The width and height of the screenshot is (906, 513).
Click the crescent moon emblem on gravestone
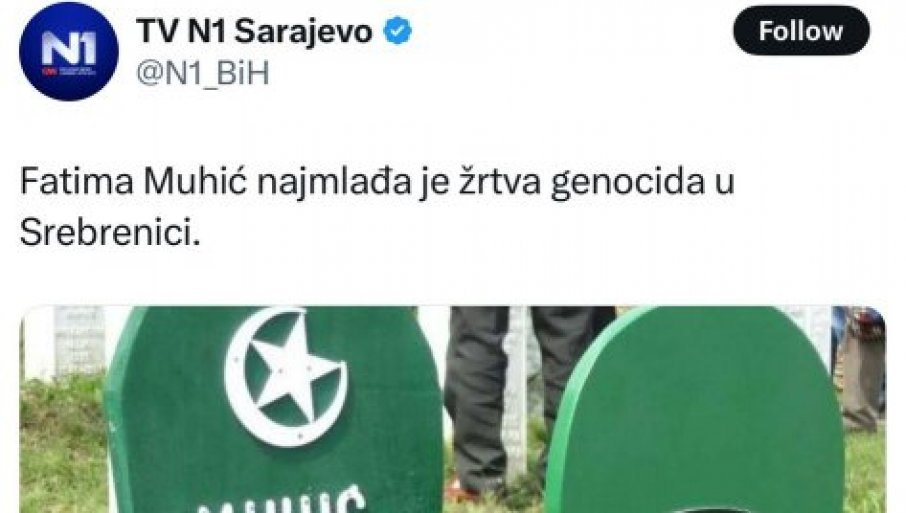[x=286, y=376]
